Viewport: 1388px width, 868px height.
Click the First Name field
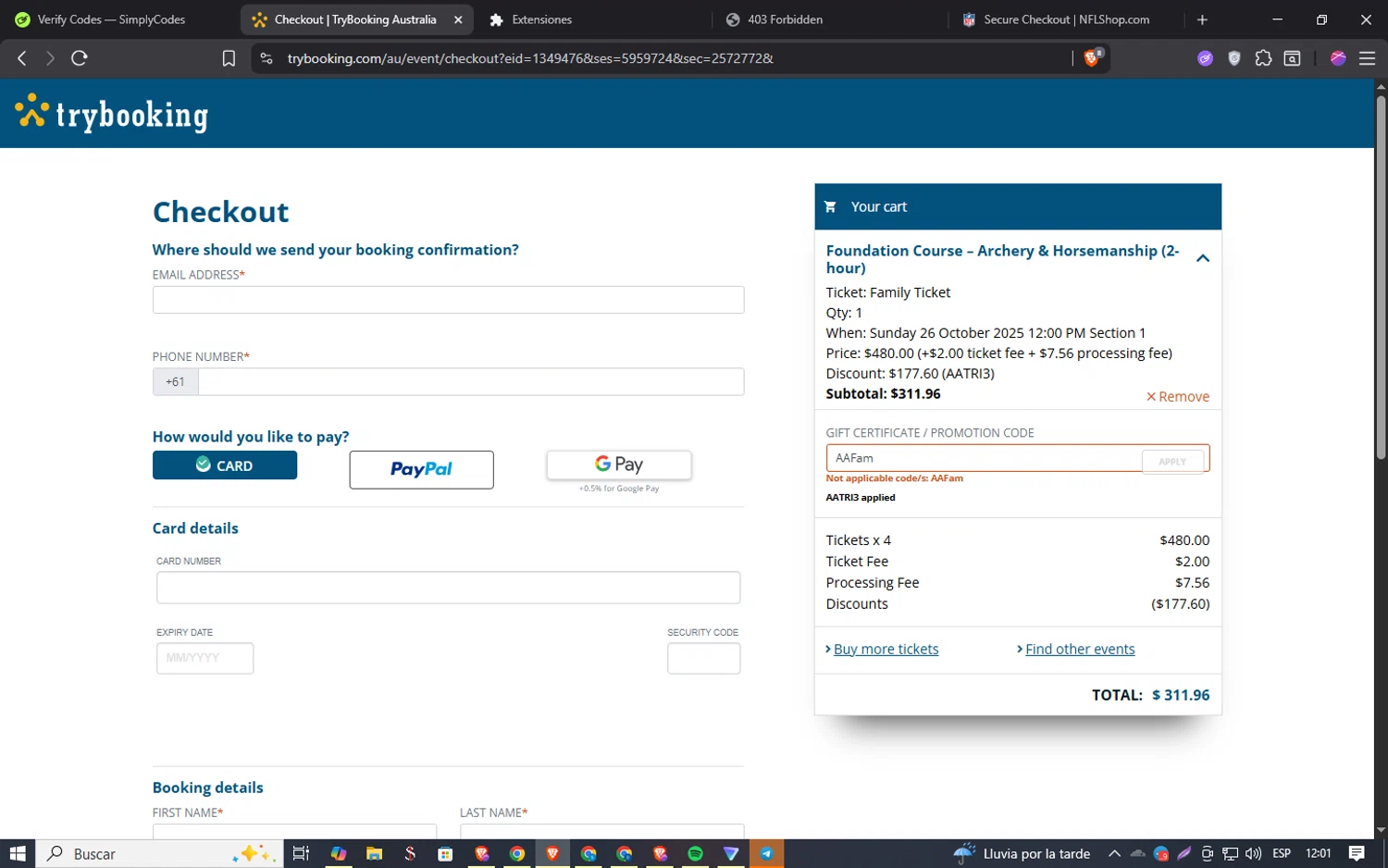[294, 831]
